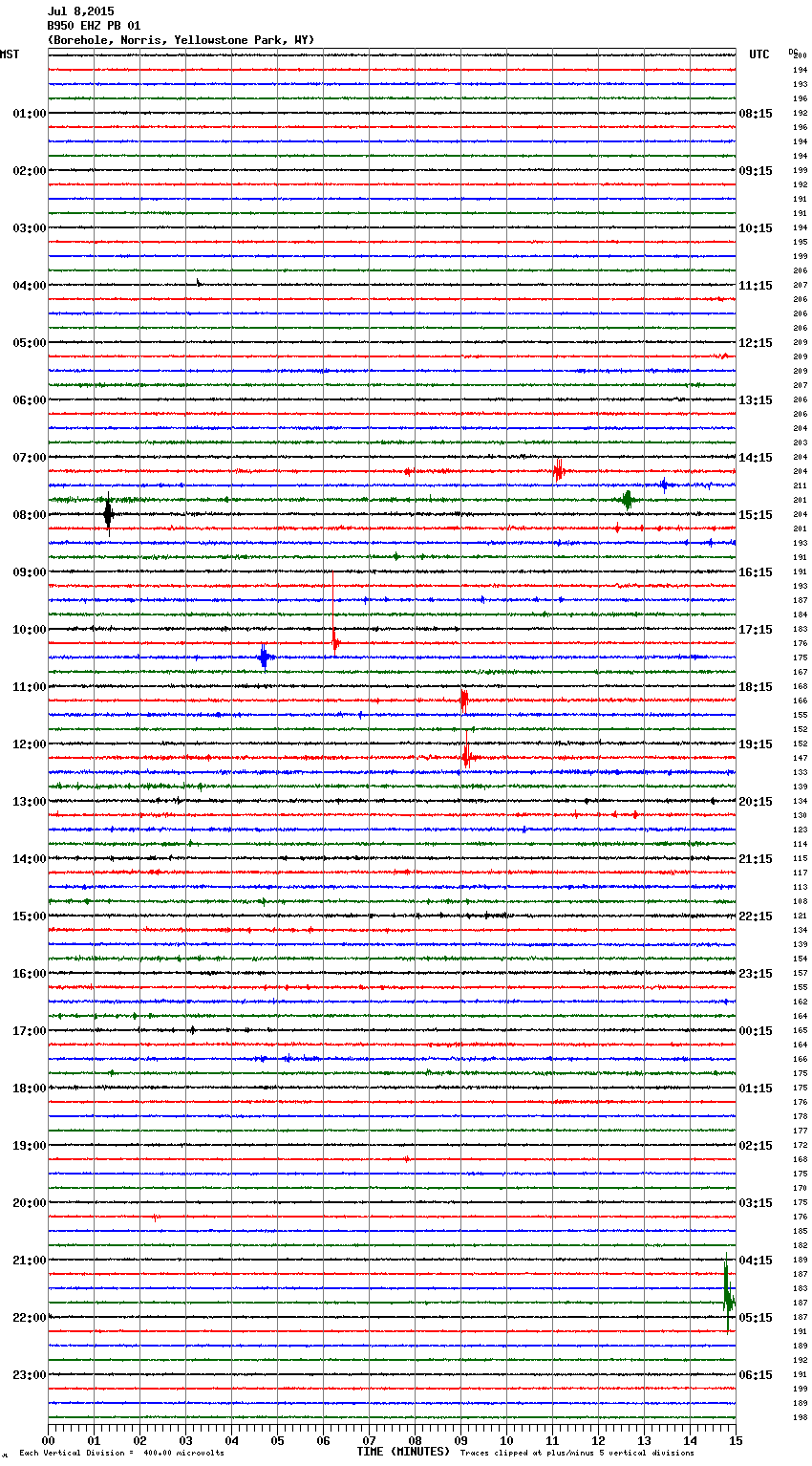Select the 17:00 MST row label

(x=30, y=1031)
